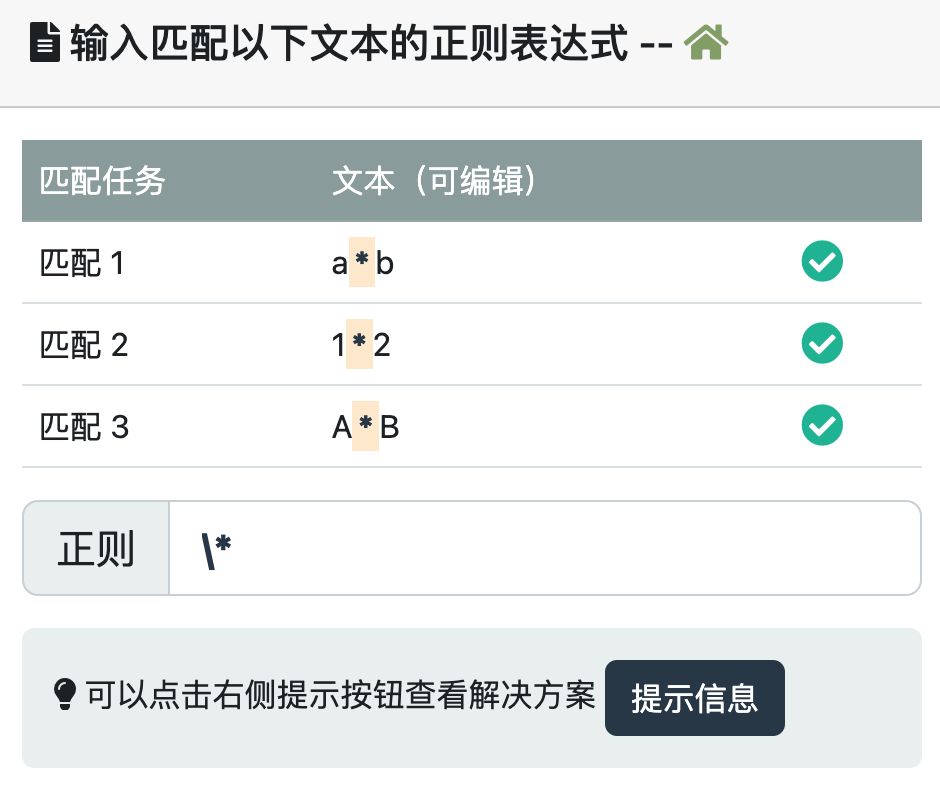The height and width of the screenshot is (800, 940).
Task: Click the editable text "a*b"
Action: (363, 264)
